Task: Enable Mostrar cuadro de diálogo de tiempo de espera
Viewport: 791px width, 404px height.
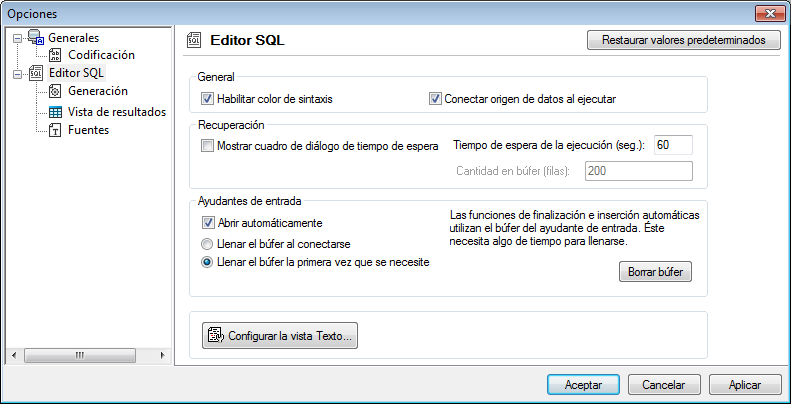Action: (208, 146)
